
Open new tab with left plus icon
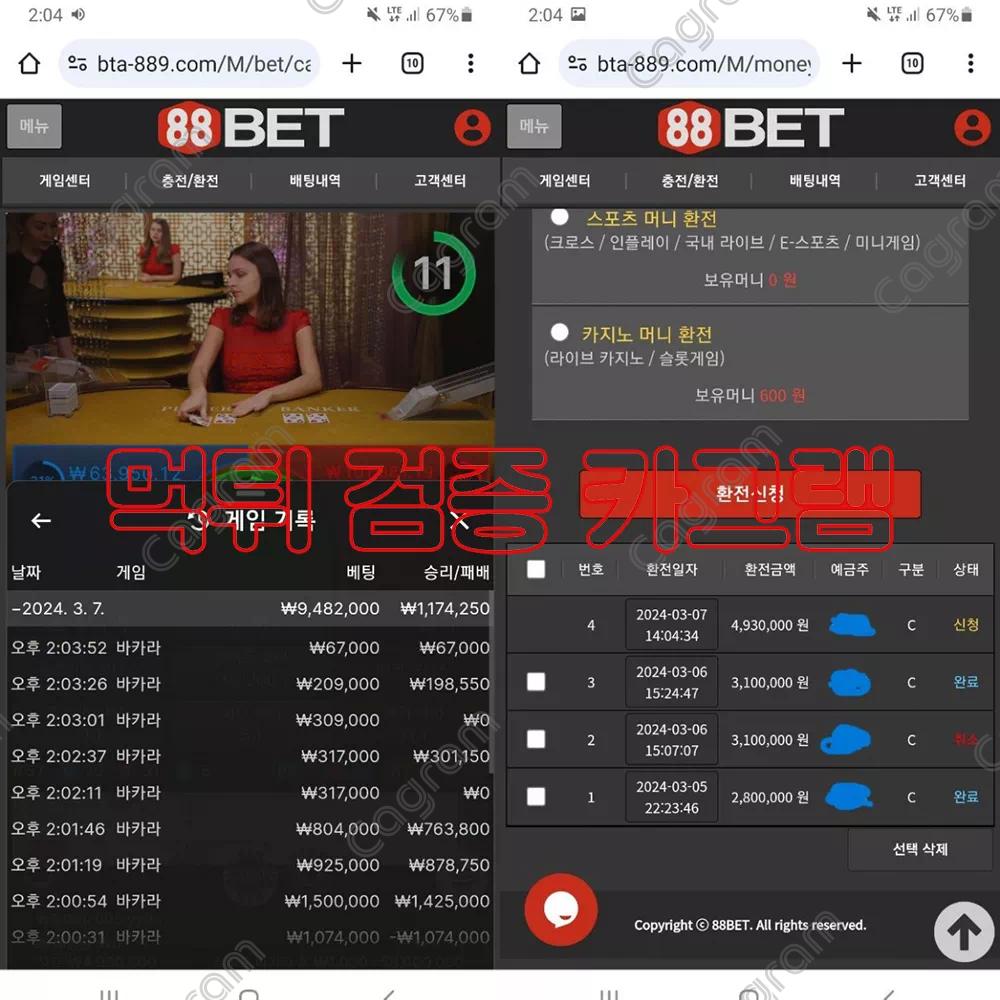351,64
